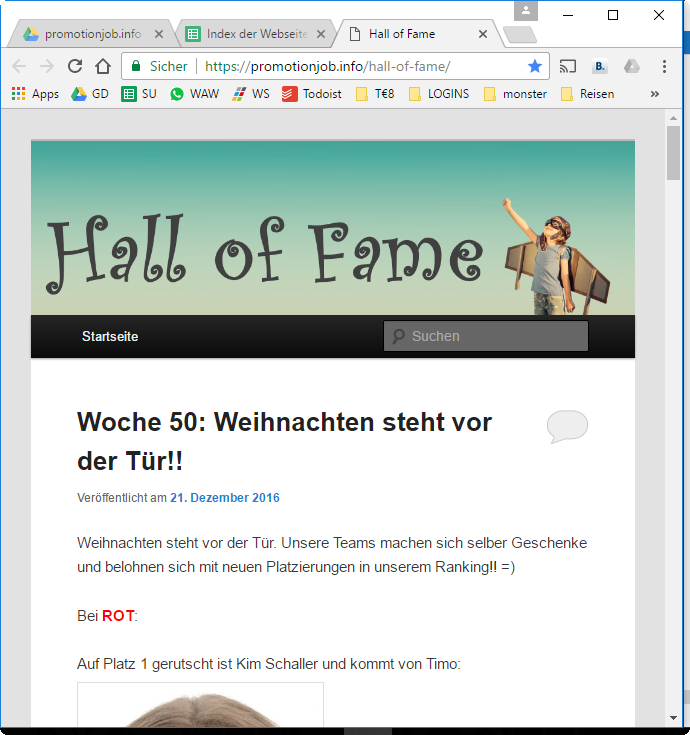Click the Home icon in the toolbar
The height and width of the screenshot is (735, 690).
103,66
